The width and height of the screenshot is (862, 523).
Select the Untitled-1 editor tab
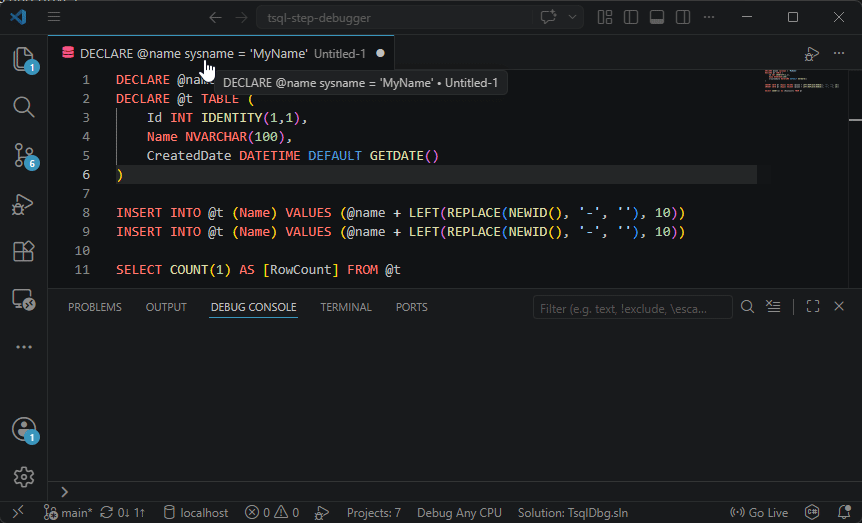click(222, 53)
